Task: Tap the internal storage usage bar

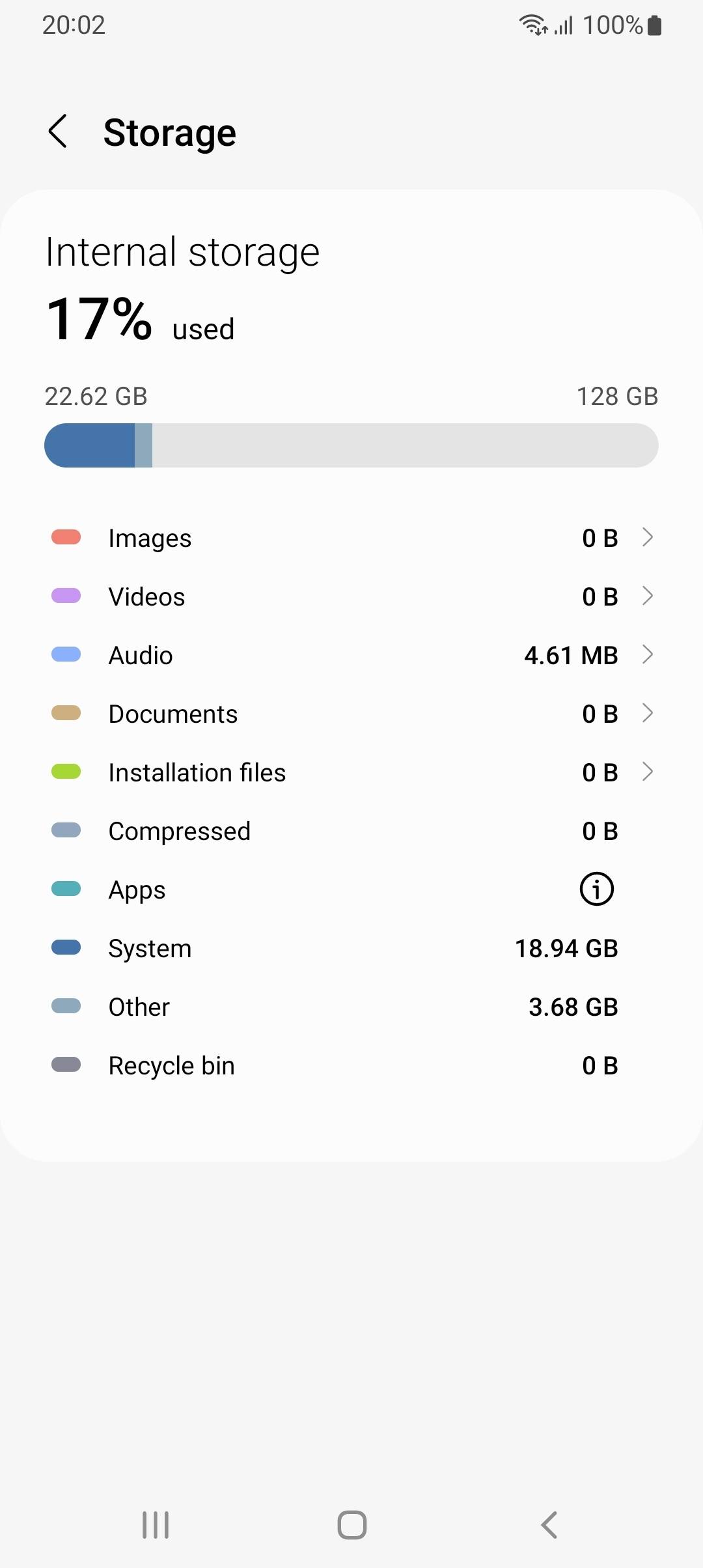Action: [x=351, y=445]
